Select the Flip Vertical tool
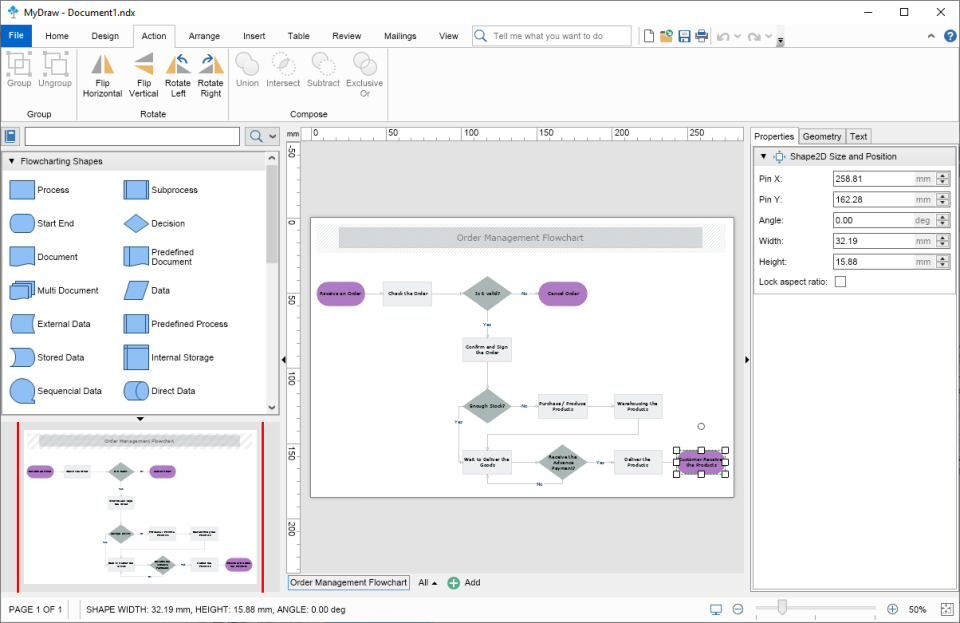This screenshot has width=960, height=623. coord(143,76)
